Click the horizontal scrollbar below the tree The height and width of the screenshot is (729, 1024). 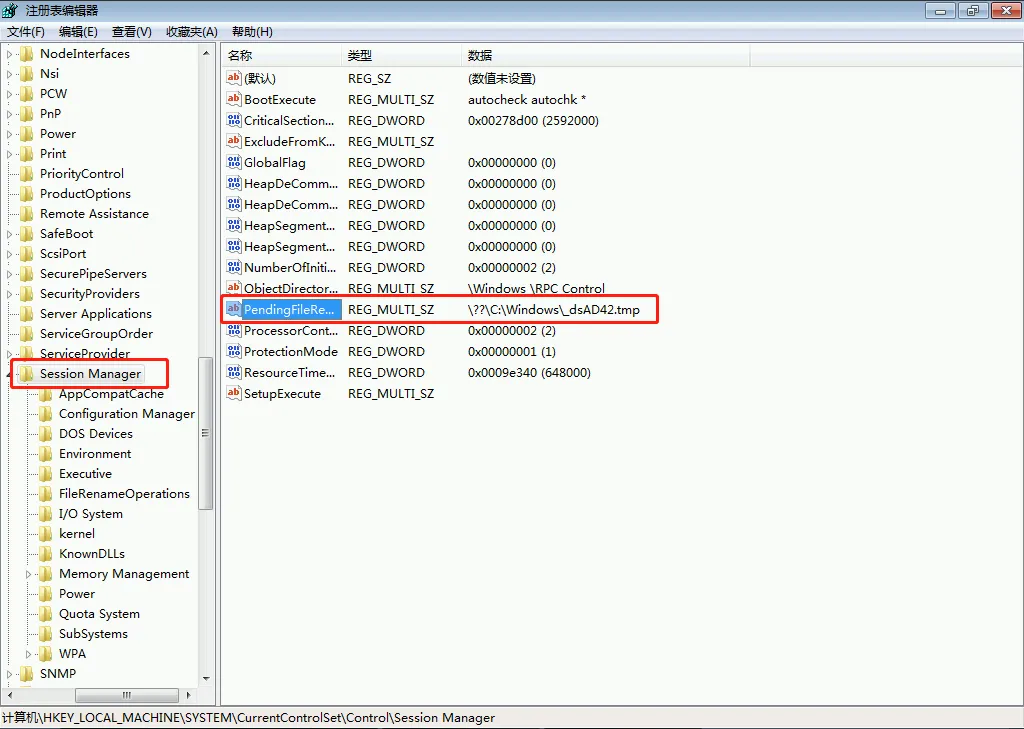(128, 694)
